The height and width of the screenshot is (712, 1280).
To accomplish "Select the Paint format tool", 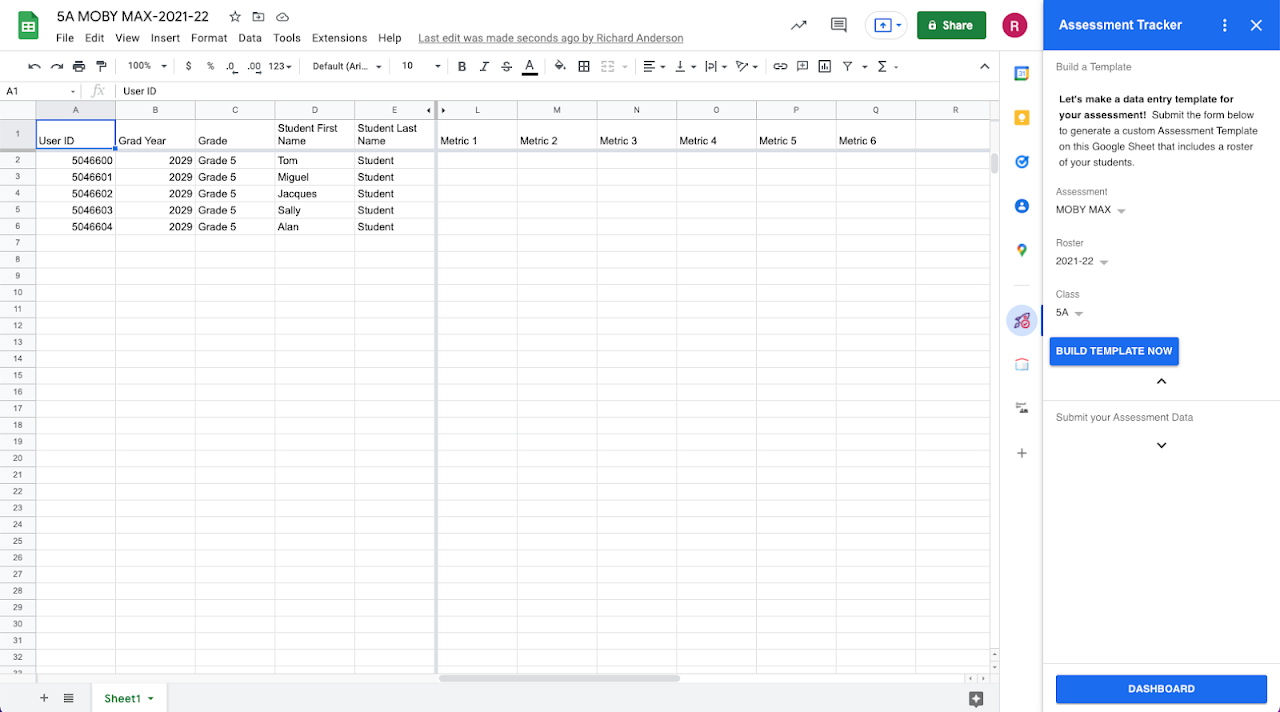I will pyautogui.click(x=101, y=66).
